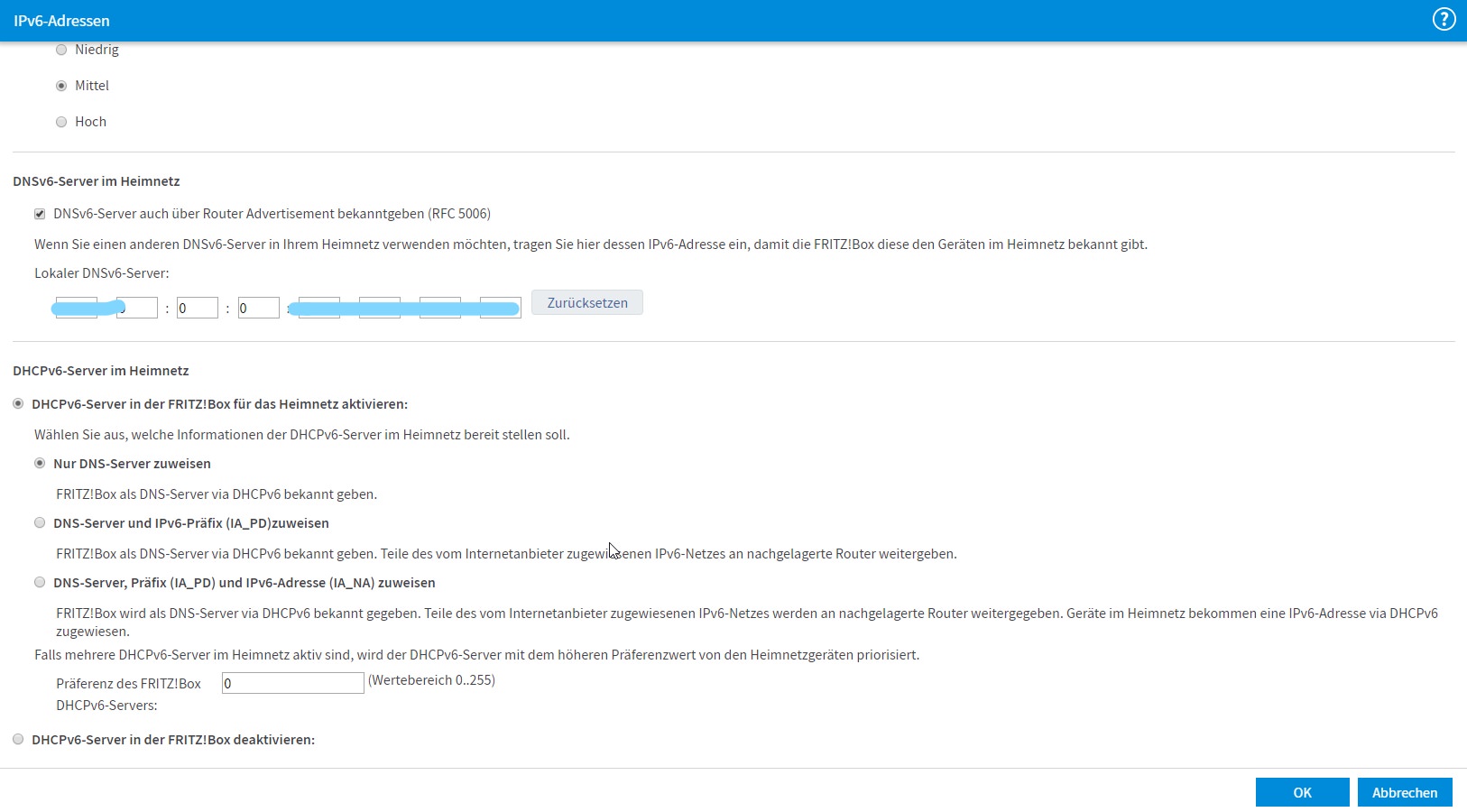The width and height of the screenshot is (1467, 812).
Task: Click the DNSv6-Server im Heimnetz heading
Action: [97, 181]
